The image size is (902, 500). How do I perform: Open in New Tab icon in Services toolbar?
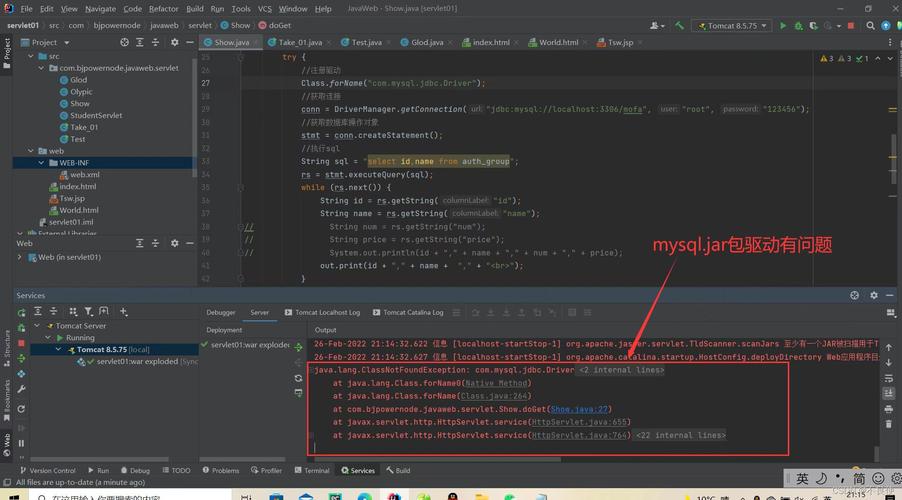pyautogui.click(x=104, y=311)
